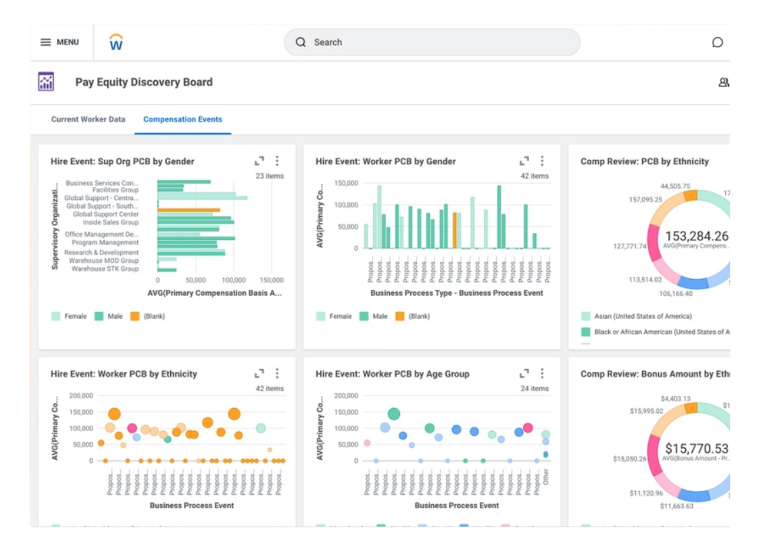
Task: Click Female legend swatch in Sup Org chart
Action: [x=56, y=316]
